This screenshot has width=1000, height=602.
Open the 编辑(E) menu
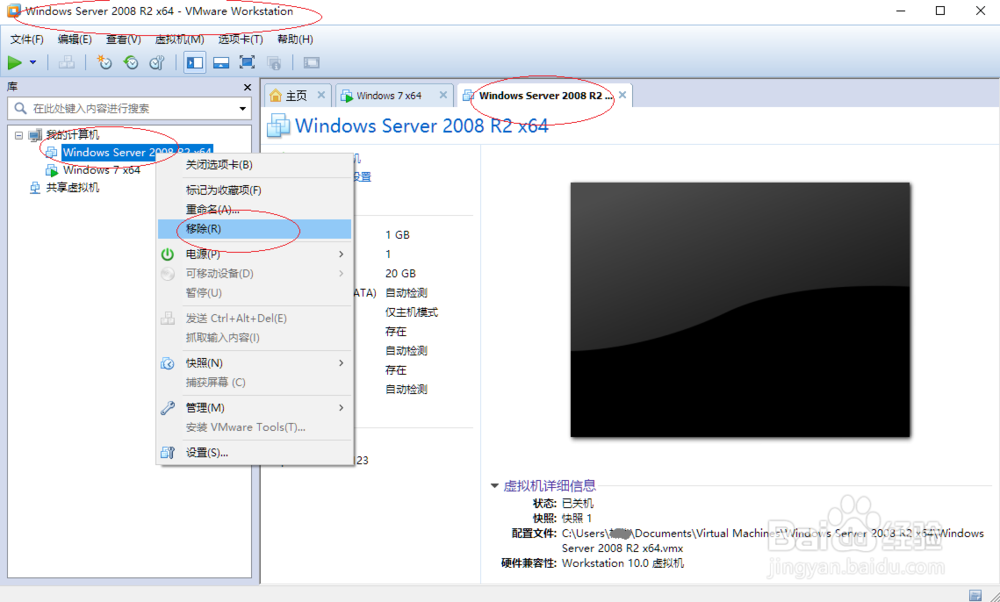point(75,40)
